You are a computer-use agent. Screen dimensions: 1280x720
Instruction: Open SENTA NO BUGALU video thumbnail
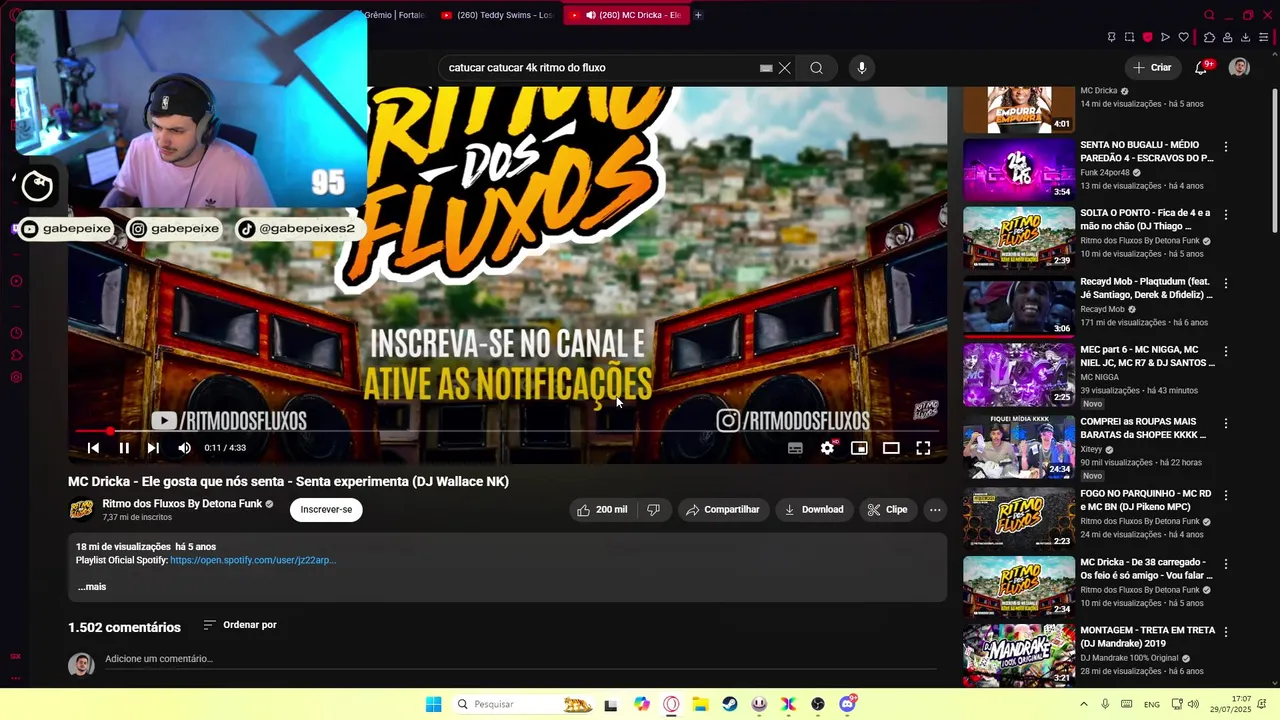point(1019,169)
